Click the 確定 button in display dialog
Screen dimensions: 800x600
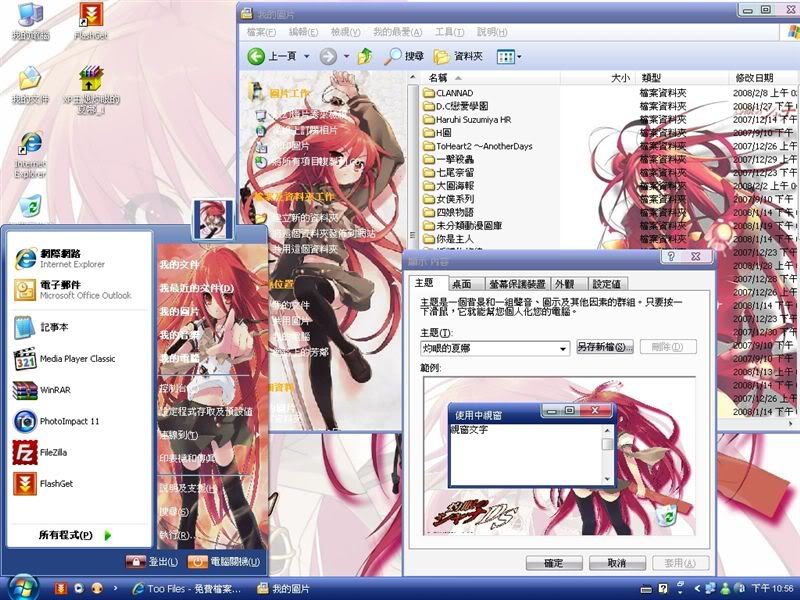554,563
